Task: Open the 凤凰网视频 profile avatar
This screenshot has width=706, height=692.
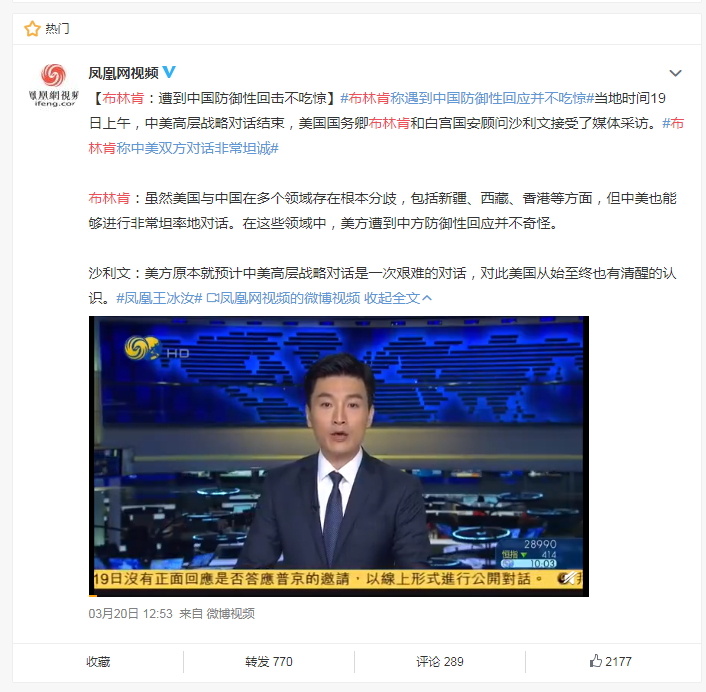Action: 54,85
